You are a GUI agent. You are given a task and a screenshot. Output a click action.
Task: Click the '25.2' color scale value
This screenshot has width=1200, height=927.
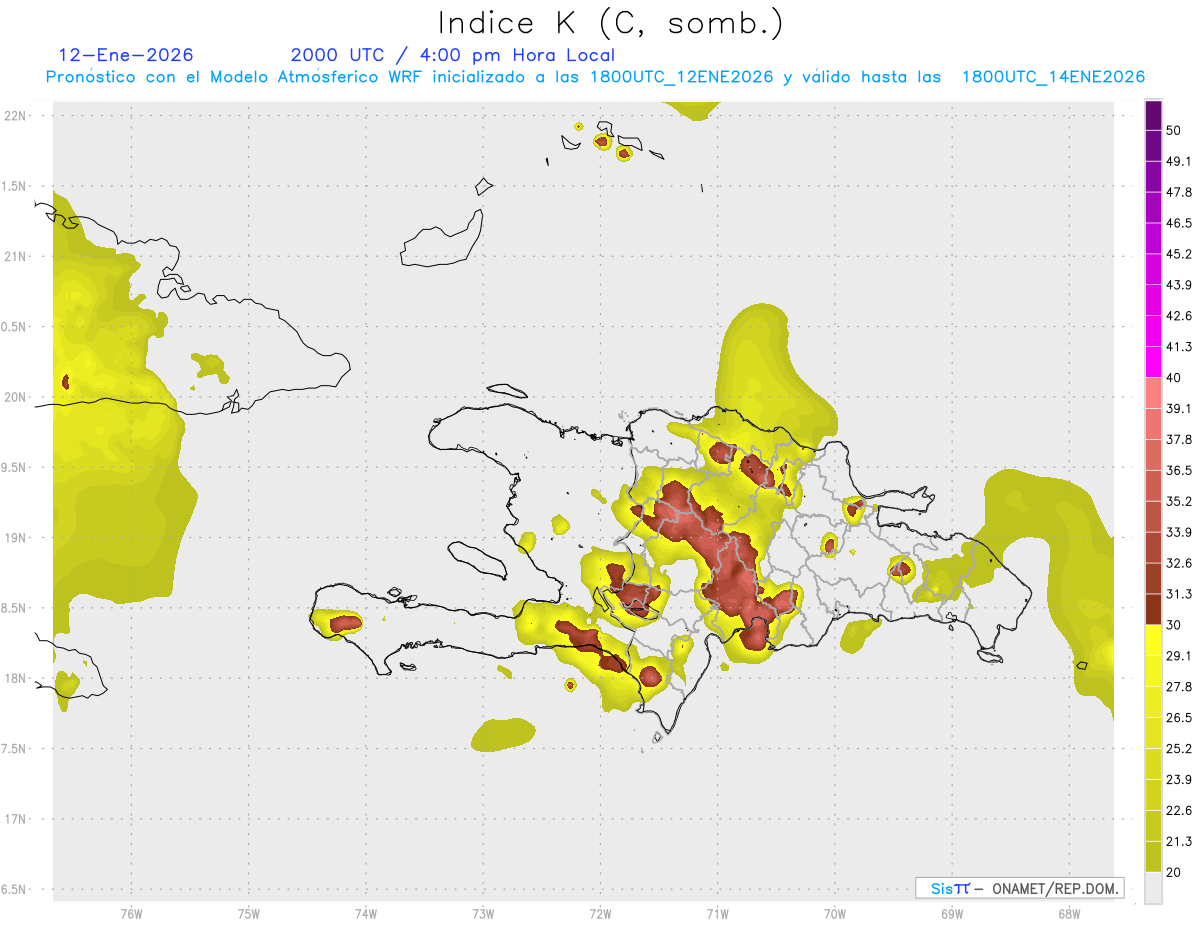(1179, 749)
